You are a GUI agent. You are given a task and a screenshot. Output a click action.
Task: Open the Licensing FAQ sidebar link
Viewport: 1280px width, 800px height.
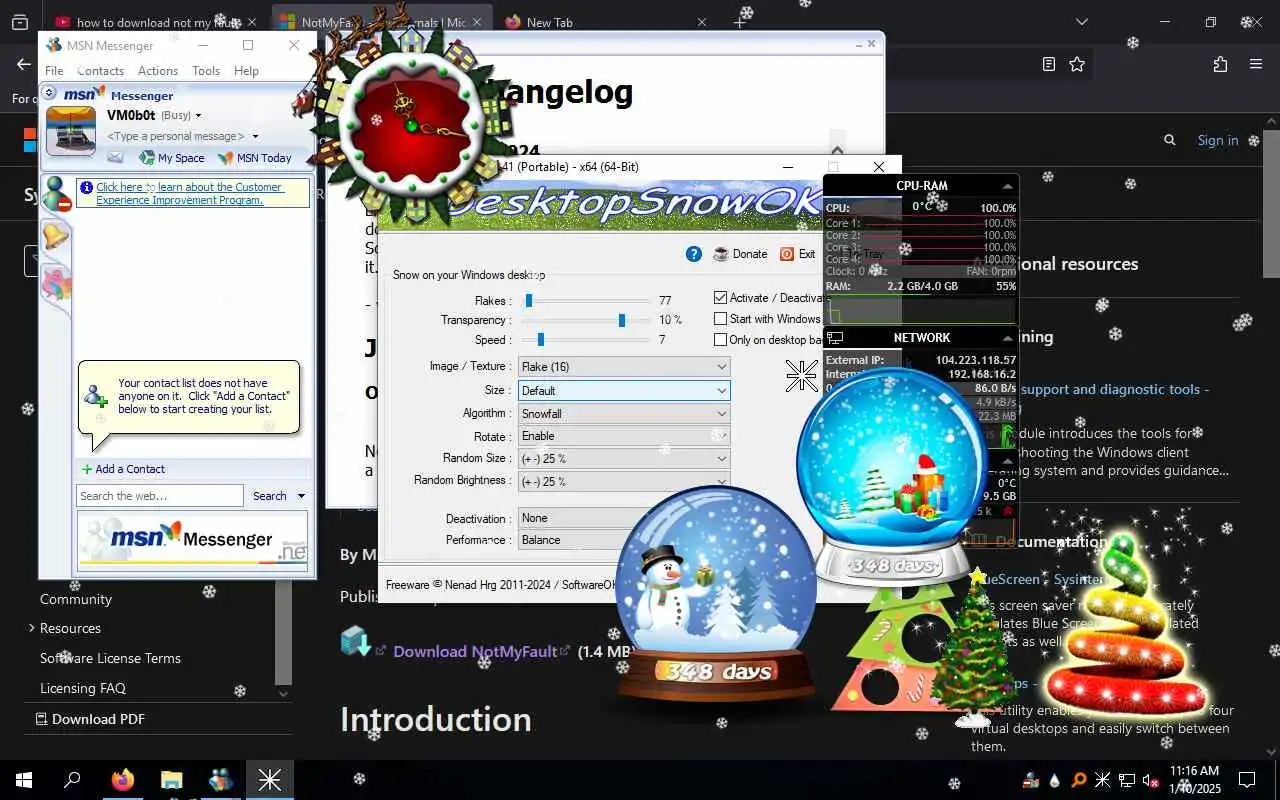click(x=83, y=688)
